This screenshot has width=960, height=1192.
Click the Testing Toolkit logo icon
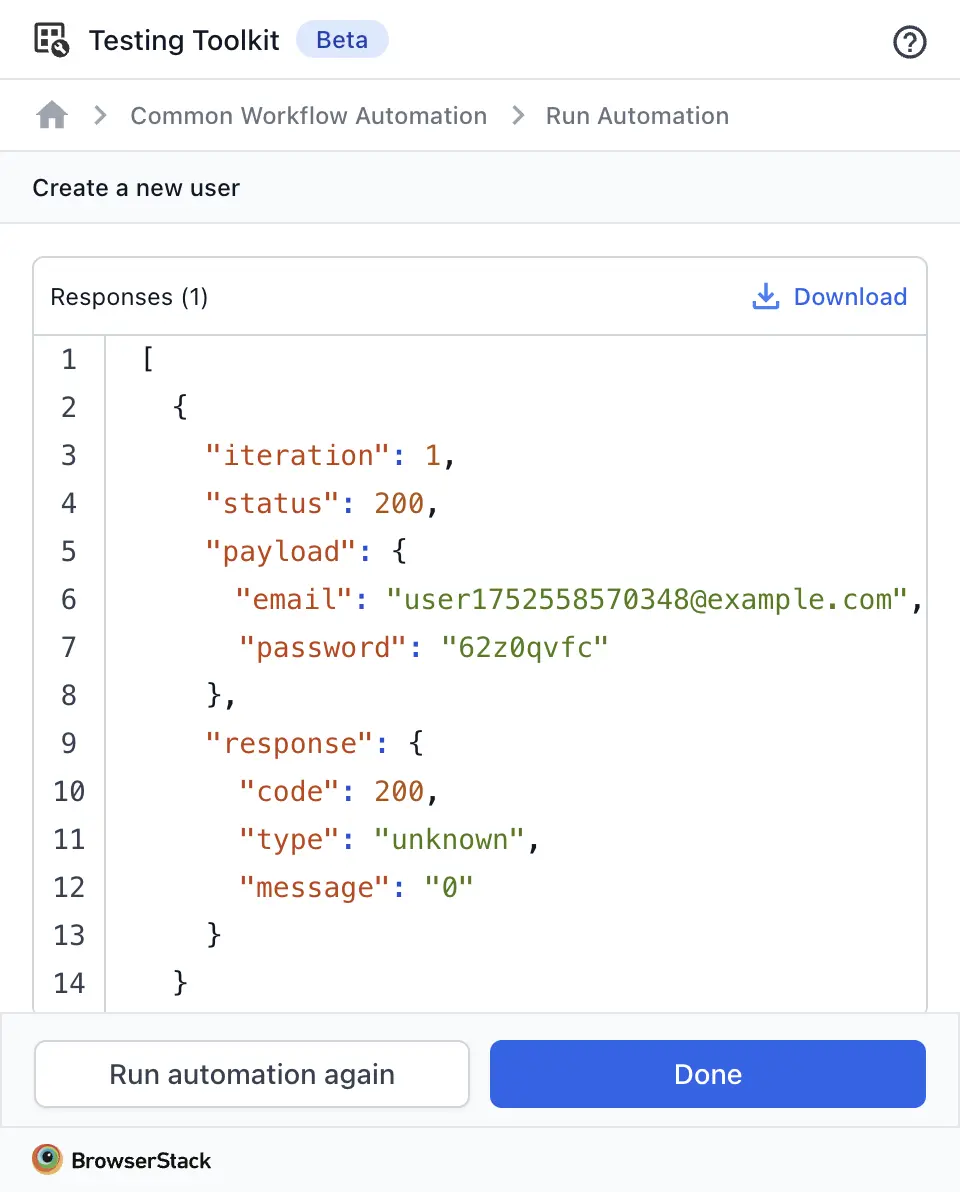52,40
